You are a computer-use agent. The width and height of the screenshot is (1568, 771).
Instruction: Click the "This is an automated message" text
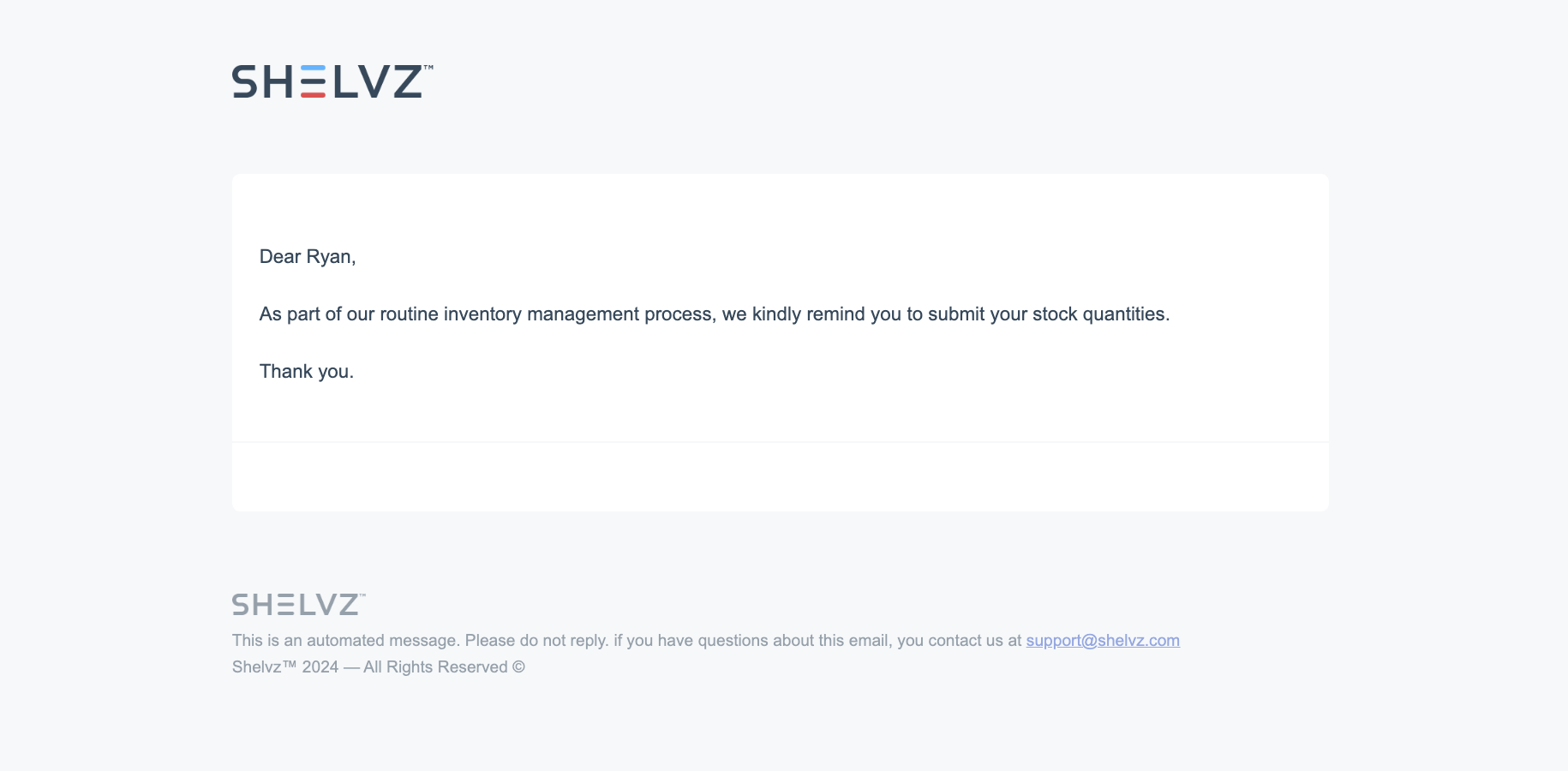[x=346, y=641]
